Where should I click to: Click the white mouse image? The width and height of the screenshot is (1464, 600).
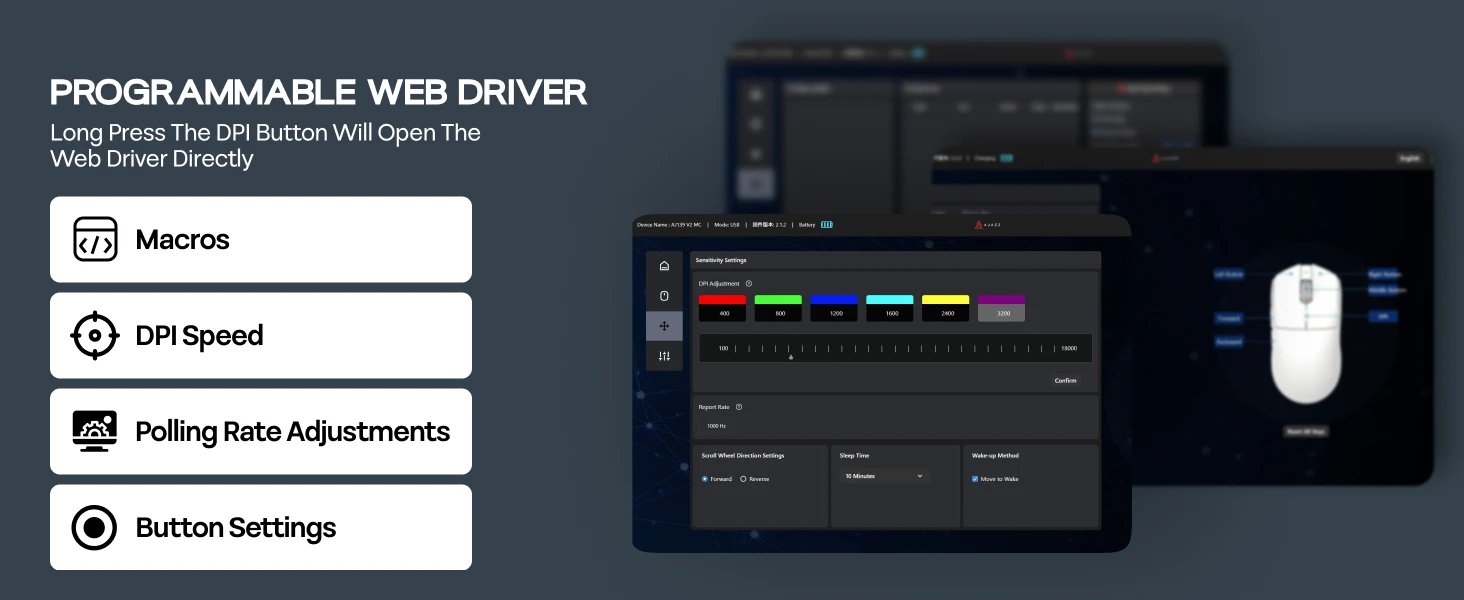[1306, 334]
